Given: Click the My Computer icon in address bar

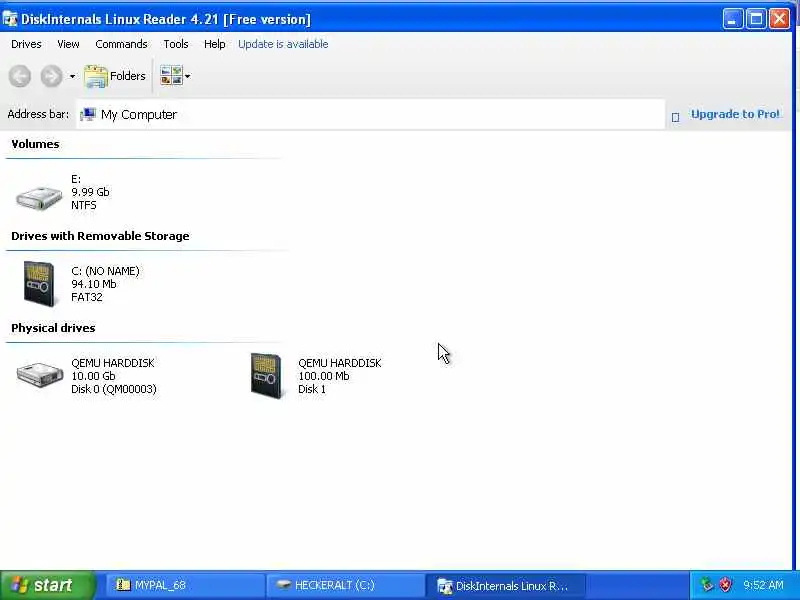Looking at the screenshot, I should point(88,114).
